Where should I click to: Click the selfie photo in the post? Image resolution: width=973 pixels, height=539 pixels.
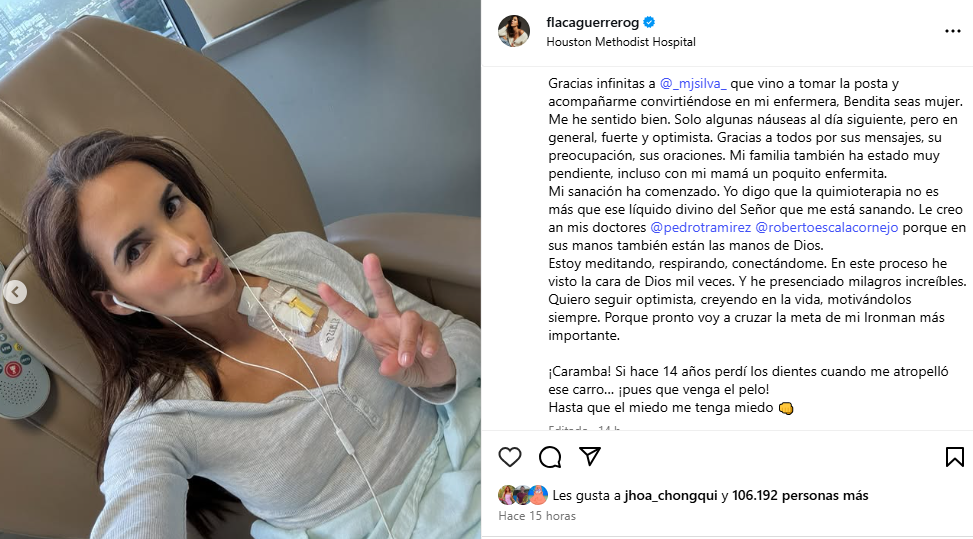(240, 269)
